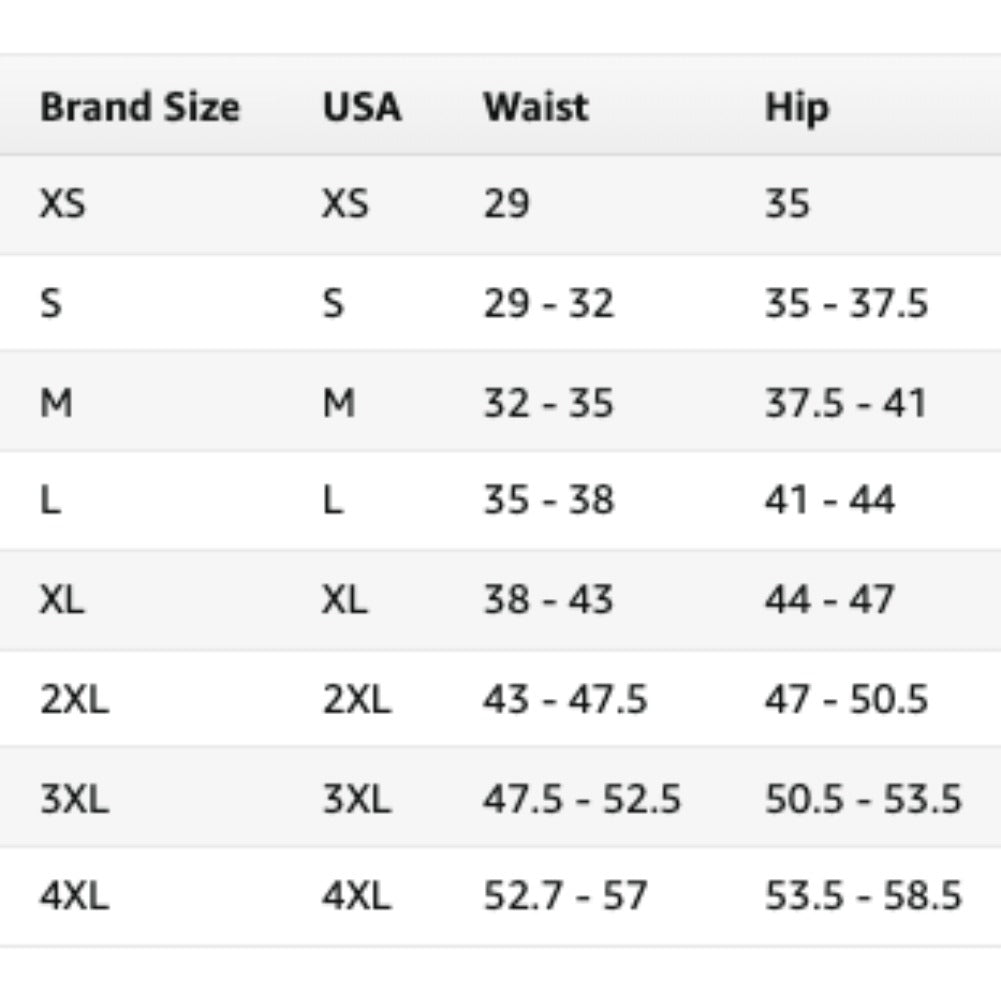1001x1001 pixels.
Task: Select the waist range "47.5 - 52.5"
Action: coord(582,798)
